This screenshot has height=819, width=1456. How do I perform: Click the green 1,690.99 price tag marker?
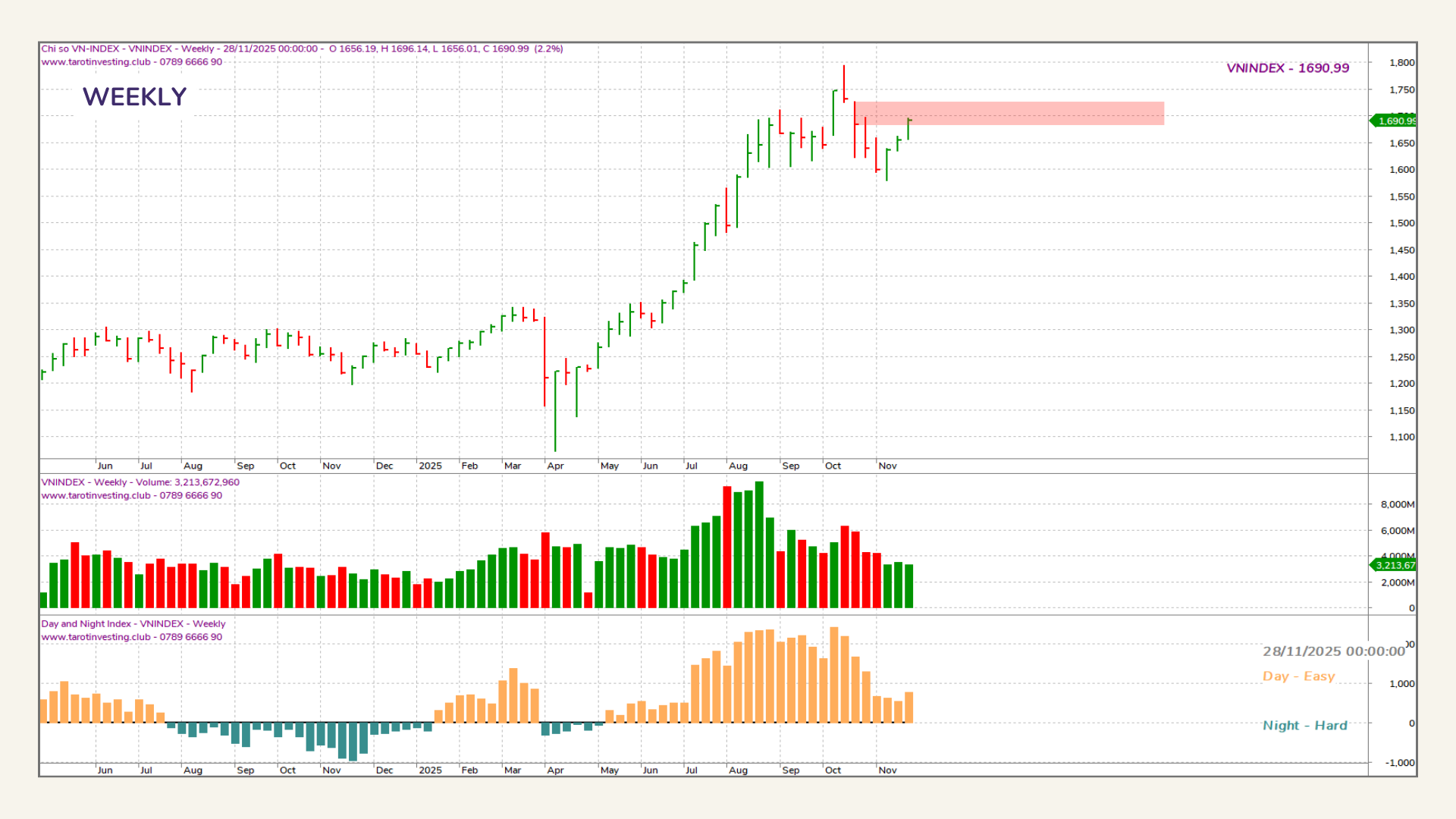click(x=1395, y=121)
